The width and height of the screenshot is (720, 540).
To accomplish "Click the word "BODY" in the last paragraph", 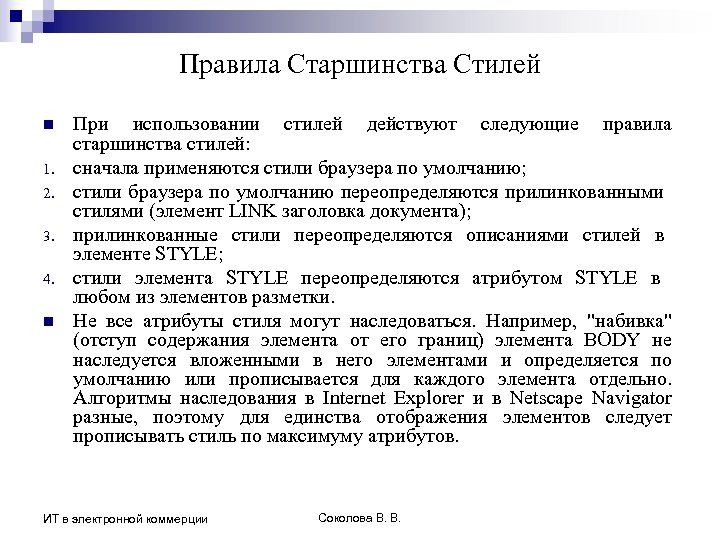I will (612, 340).
